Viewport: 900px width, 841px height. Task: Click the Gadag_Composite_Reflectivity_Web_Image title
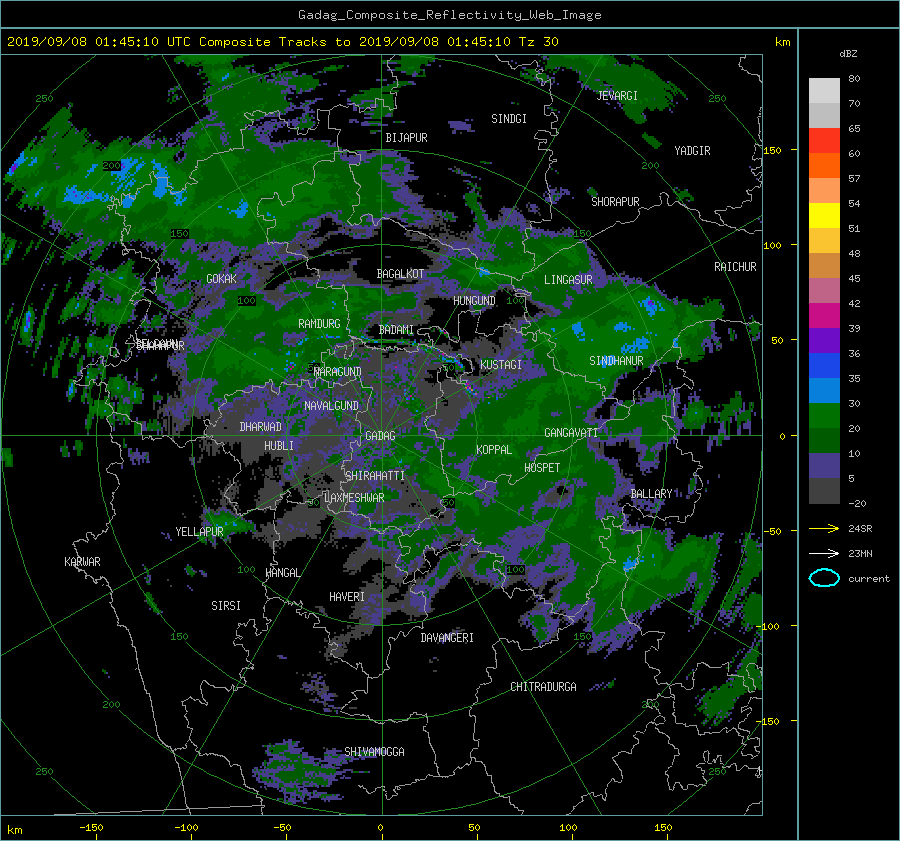pyautogui.click(x=449, y=15)
